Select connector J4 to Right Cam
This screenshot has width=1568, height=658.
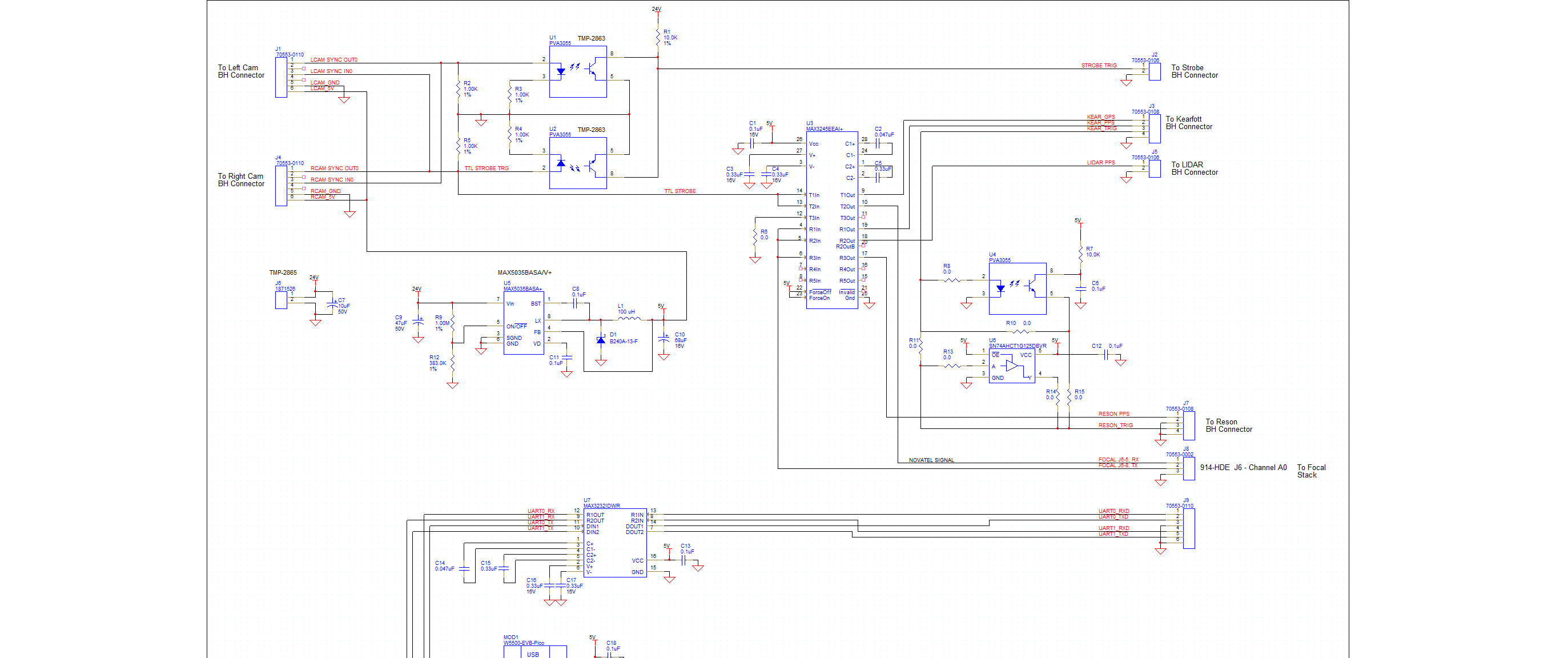[x=280, y=186]
